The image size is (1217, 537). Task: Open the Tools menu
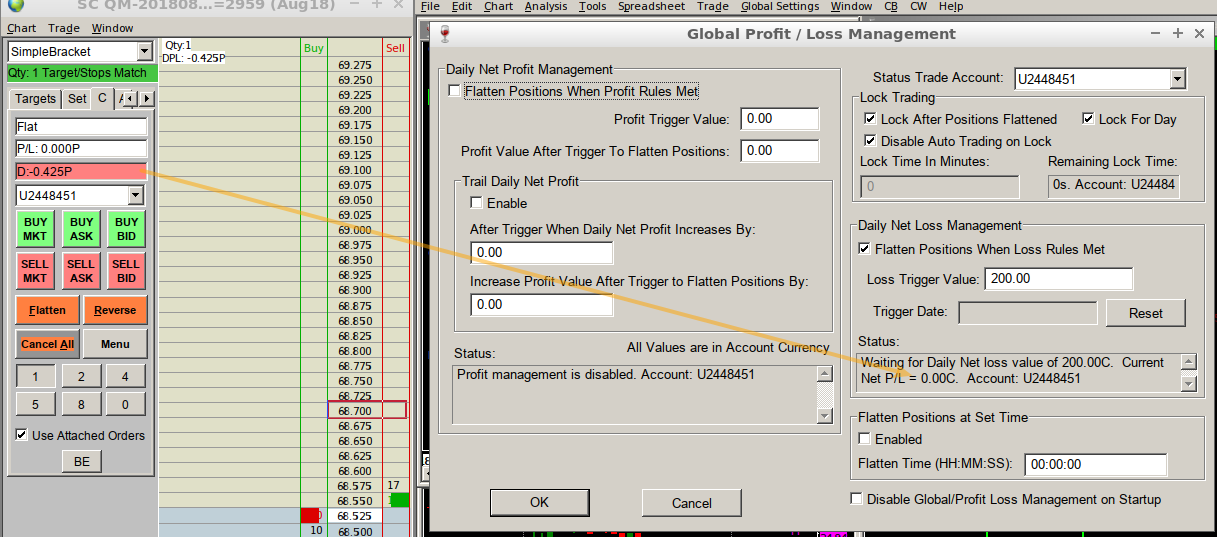click(592, 6)
